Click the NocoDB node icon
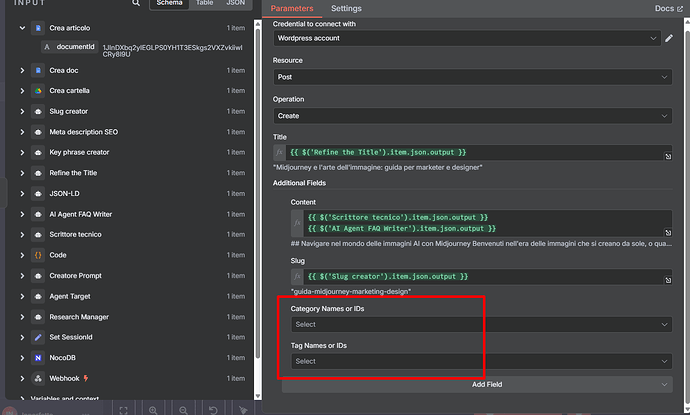690x415 pixels. click(38, 358)
